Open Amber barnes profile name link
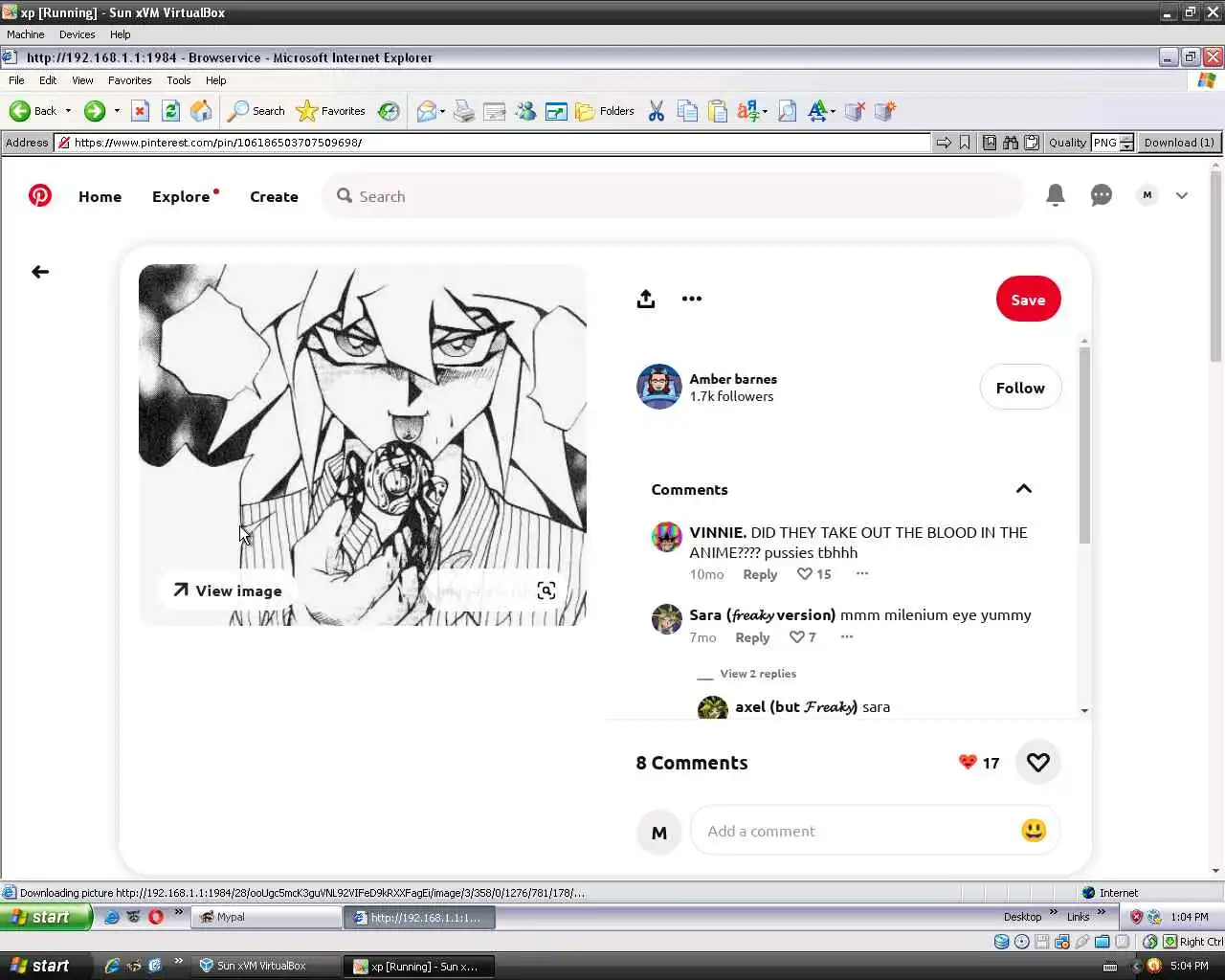 click(x=733, y=379)
